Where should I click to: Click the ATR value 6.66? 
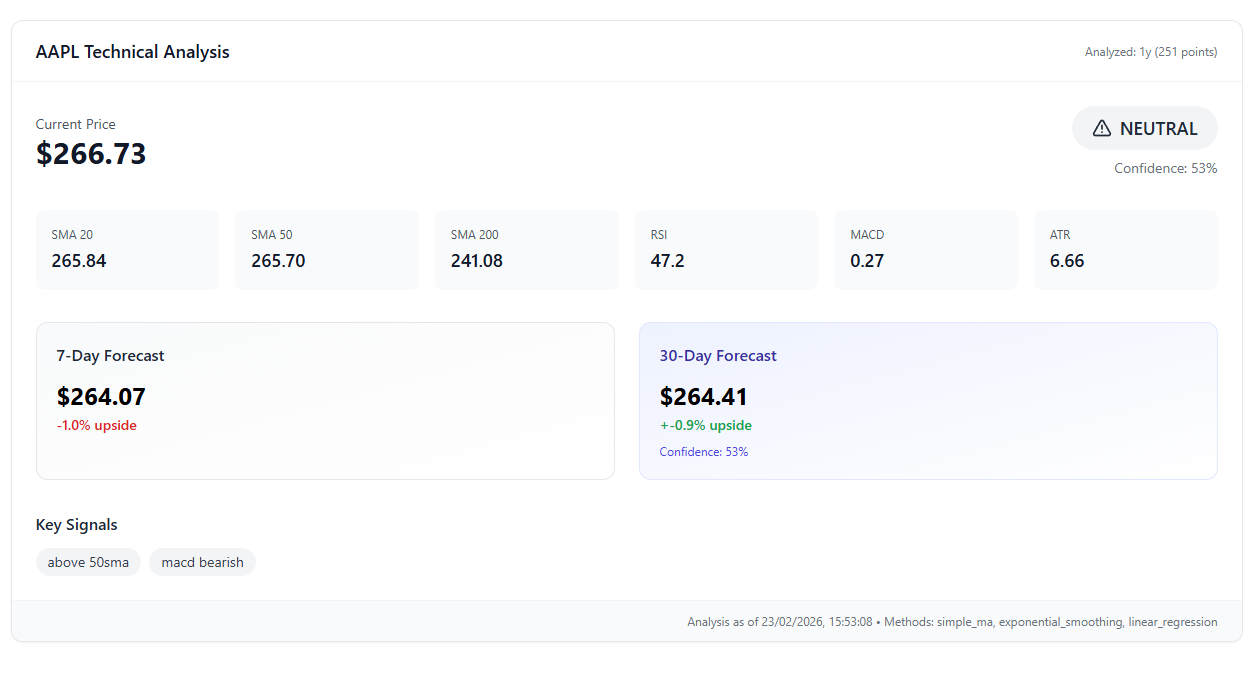(x=1067, y=261)
